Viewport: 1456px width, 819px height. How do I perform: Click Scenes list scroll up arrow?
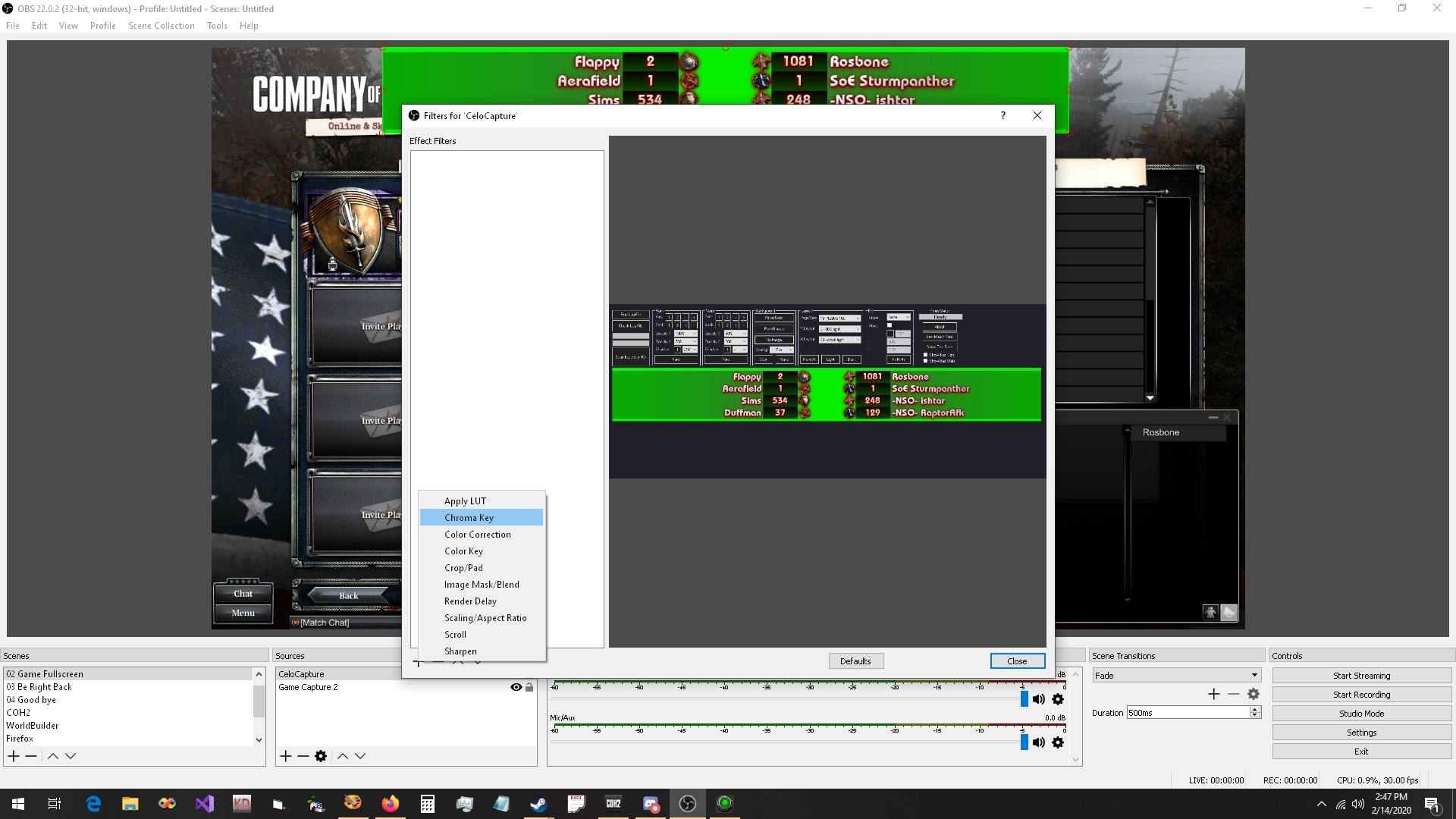point(259,673)
